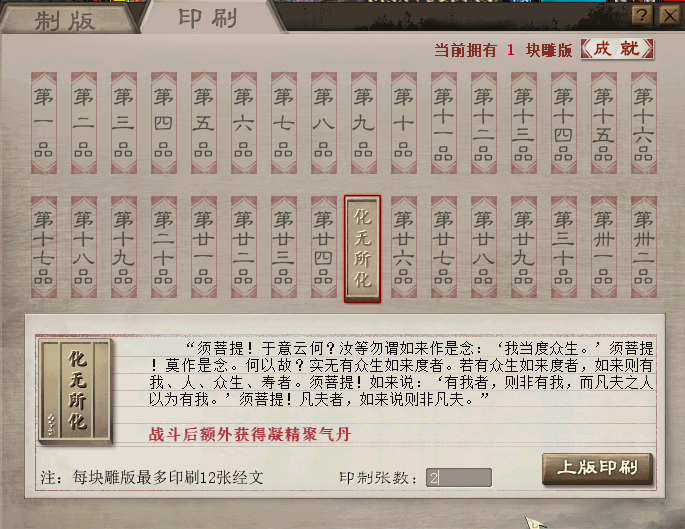Select the 第廿四品 chapter scroll
Viewport: 685px width, 529px height.
324,247
